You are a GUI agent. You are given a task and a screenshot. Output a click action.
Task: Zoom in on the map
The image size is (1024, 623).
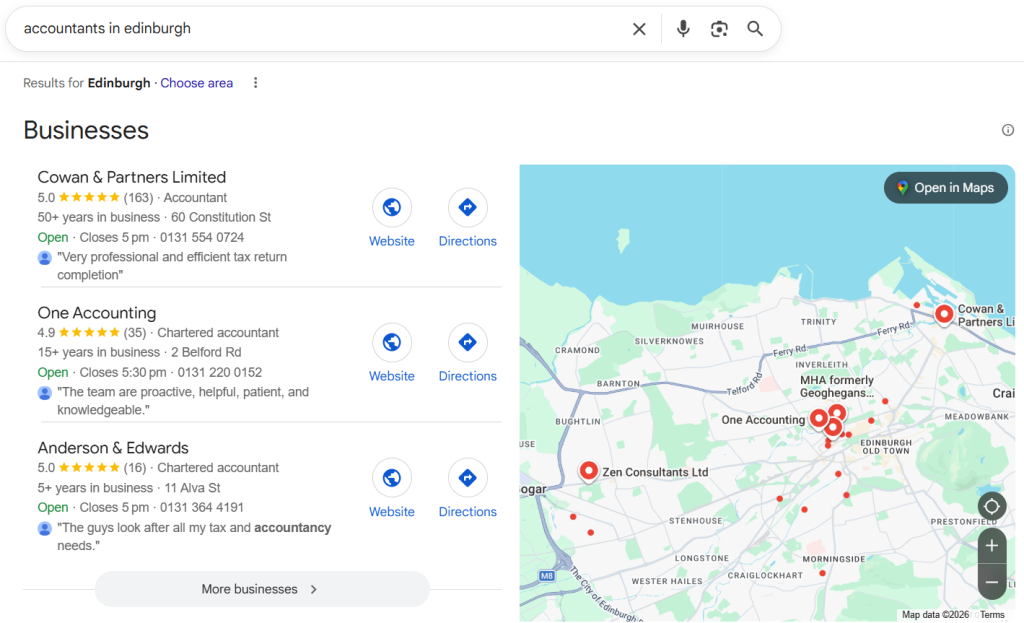coord(991,546)
